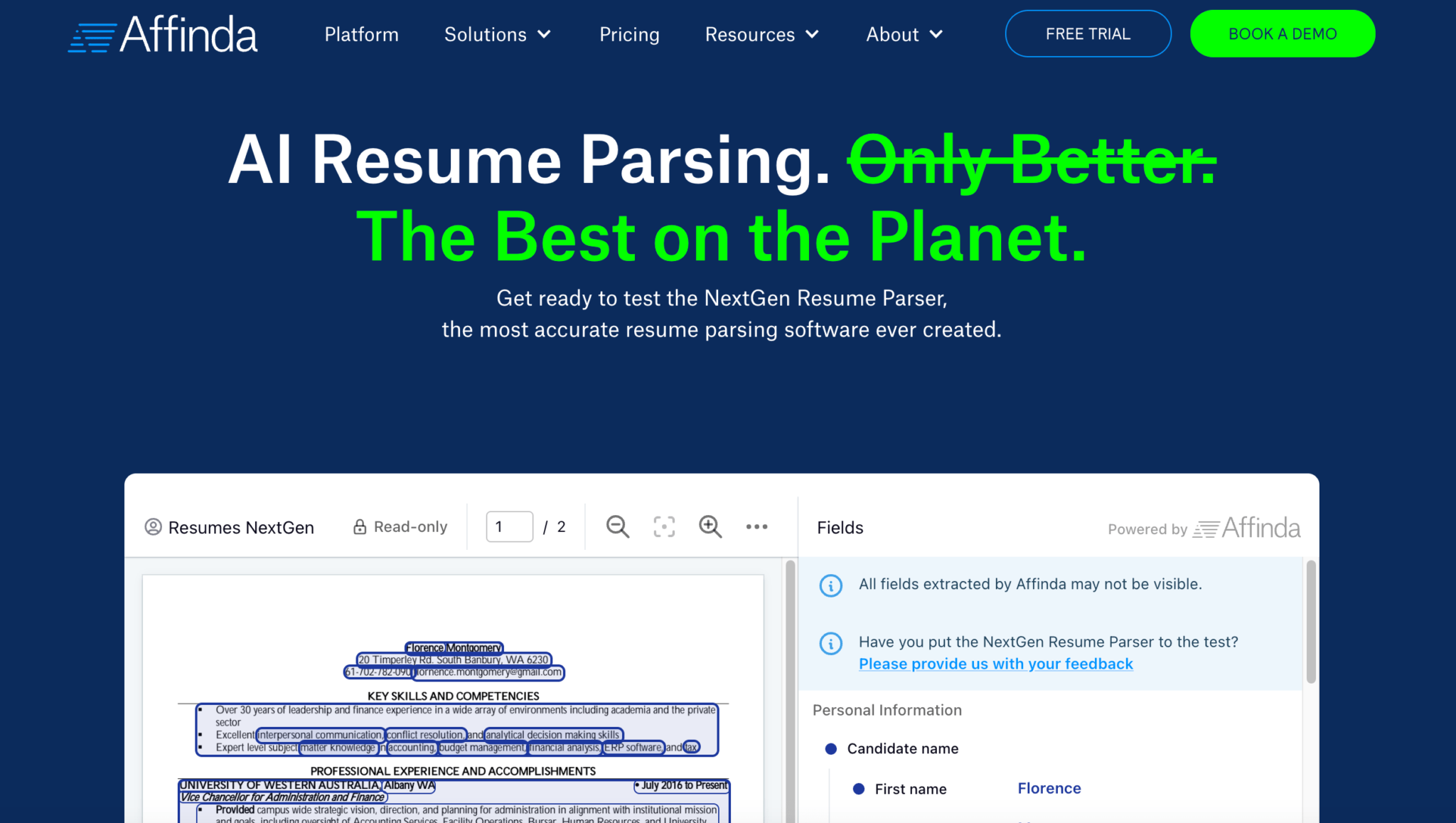Select the fit-to-page icon in the viewer toolbar
This screenshot has height=823, width=1456.
tap(663, 526)
